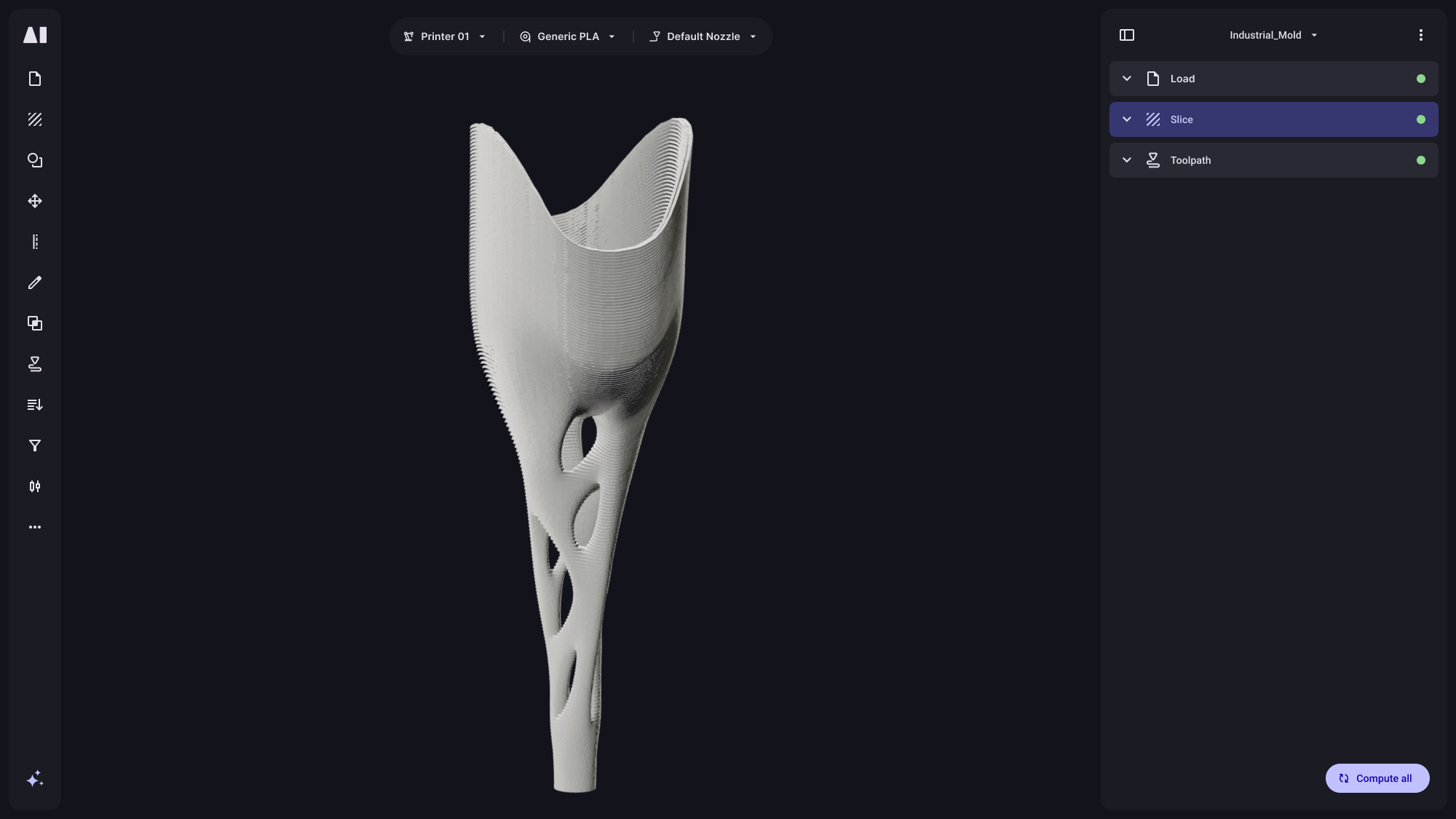This screenshot has height=819, width=1456.
Task: Open the AI sparkle assistant icon
Action: click(35, 779)
